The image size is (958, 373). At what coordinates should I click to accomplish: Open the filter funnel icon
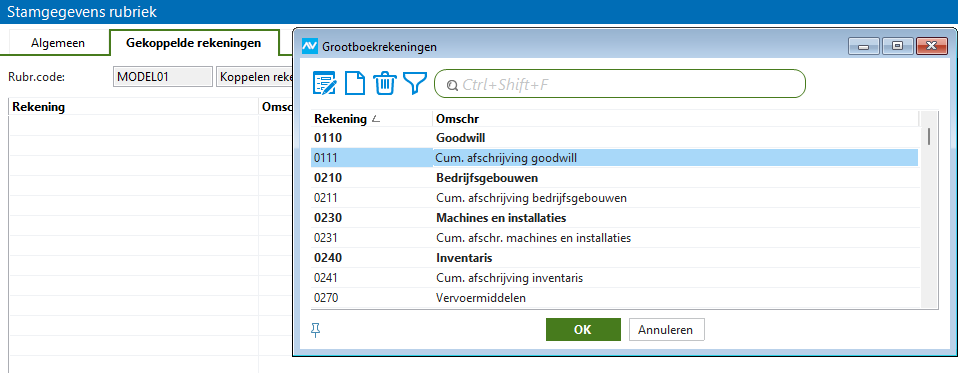(x=414, y=83)
